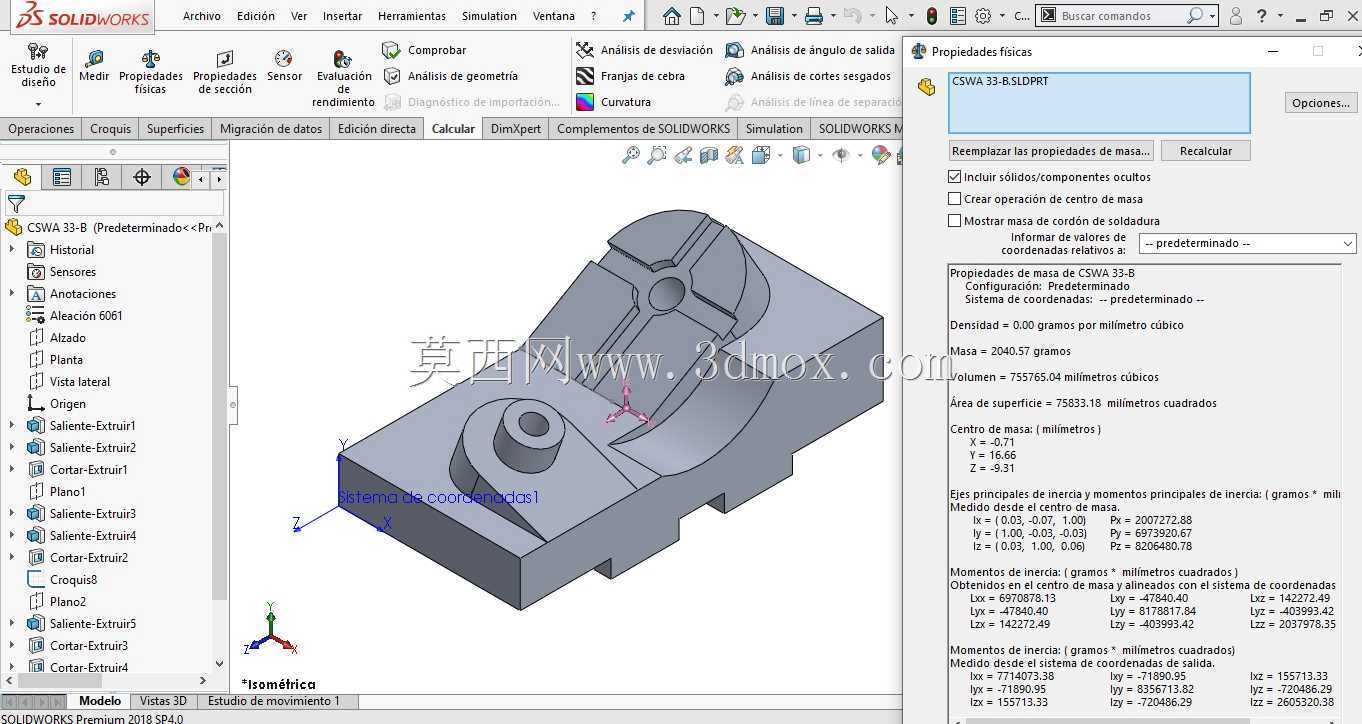Open the Propiedades físicas tool in ribbon
Viewport: 1362px width, 724px height.
(151, 72)
